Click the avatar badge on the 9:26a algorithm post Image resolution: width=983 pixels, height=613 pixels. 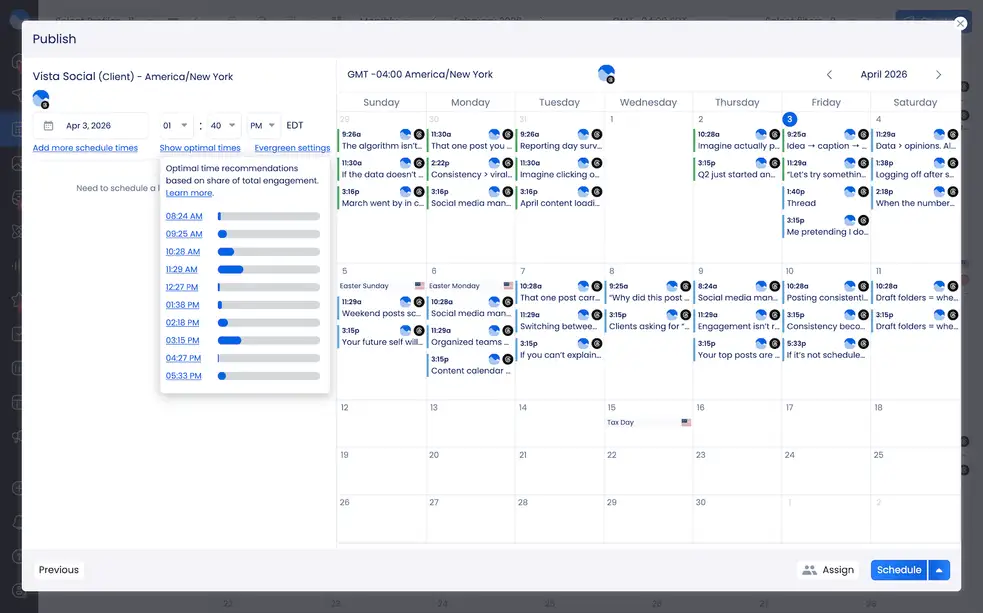coord(405,133)
